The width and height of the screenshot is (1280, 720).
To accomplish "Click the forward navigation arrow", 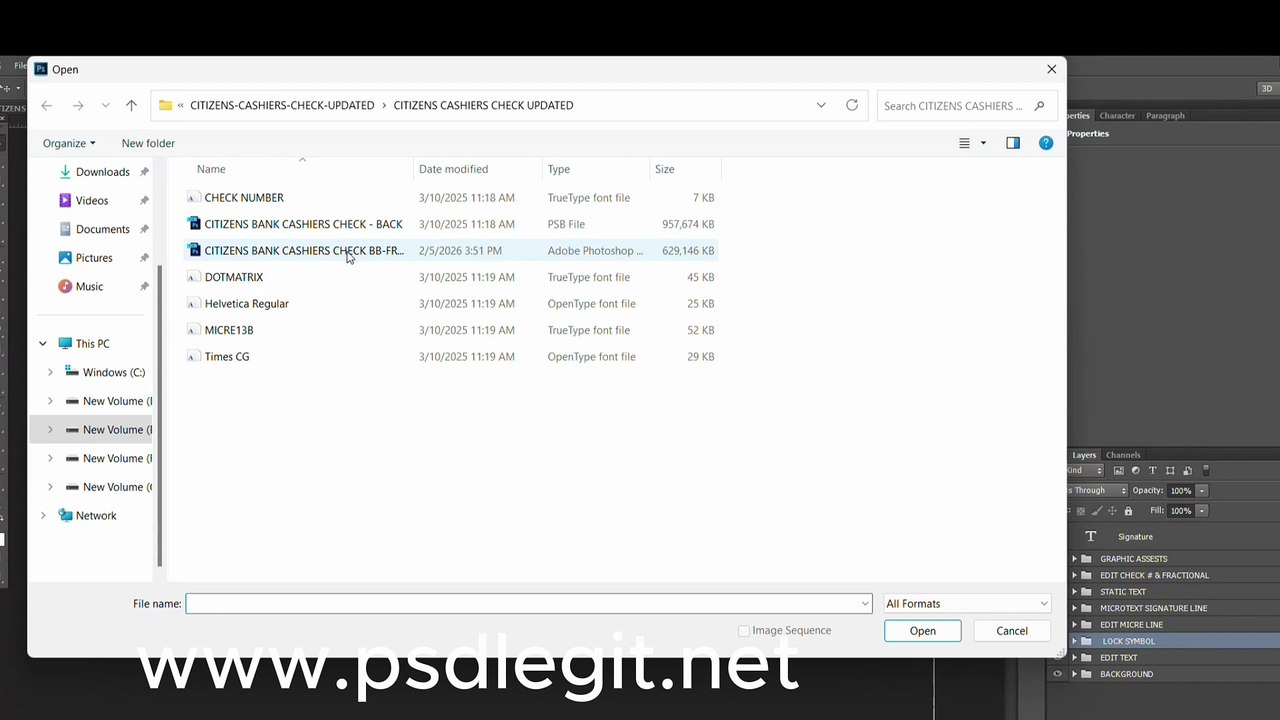I will point(78,105).
